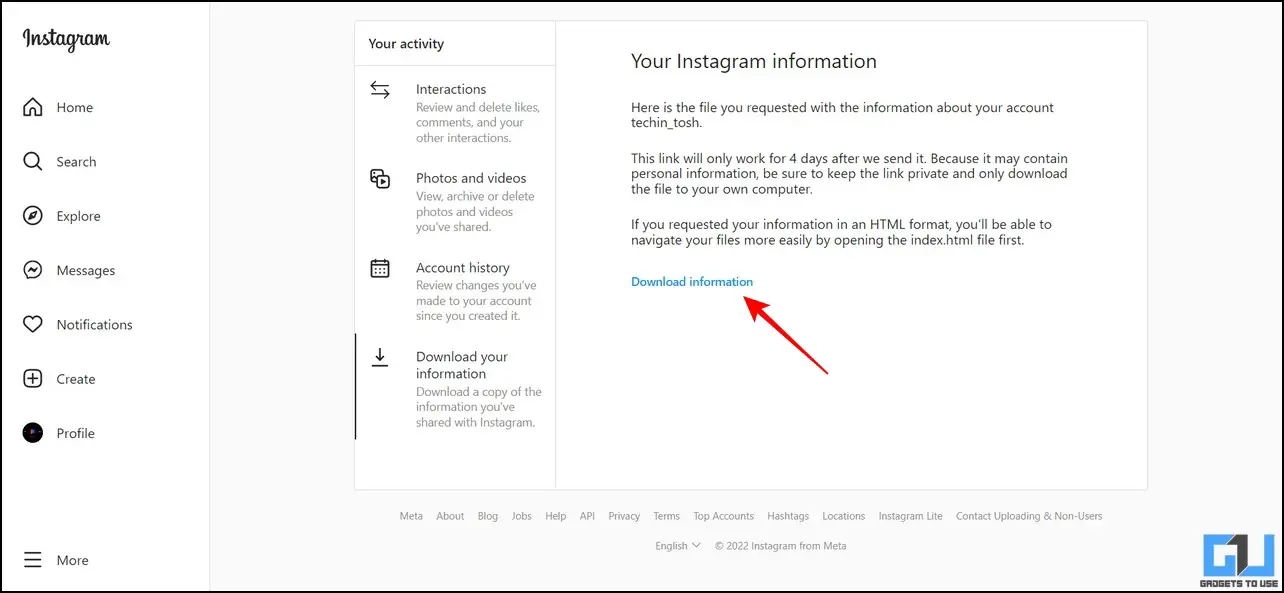Switch to the Interactions section
1284x593 pixels.
455,112
